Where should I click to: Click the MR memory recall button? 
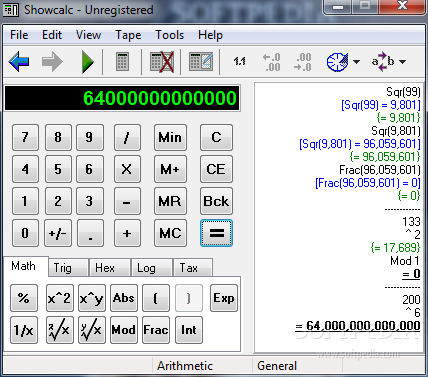pos(170,201)
